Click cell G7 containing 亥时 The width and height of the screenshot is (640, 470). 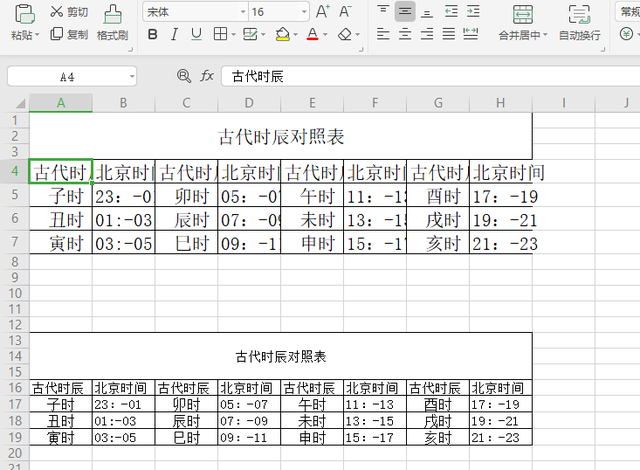(x=438, y=243)
